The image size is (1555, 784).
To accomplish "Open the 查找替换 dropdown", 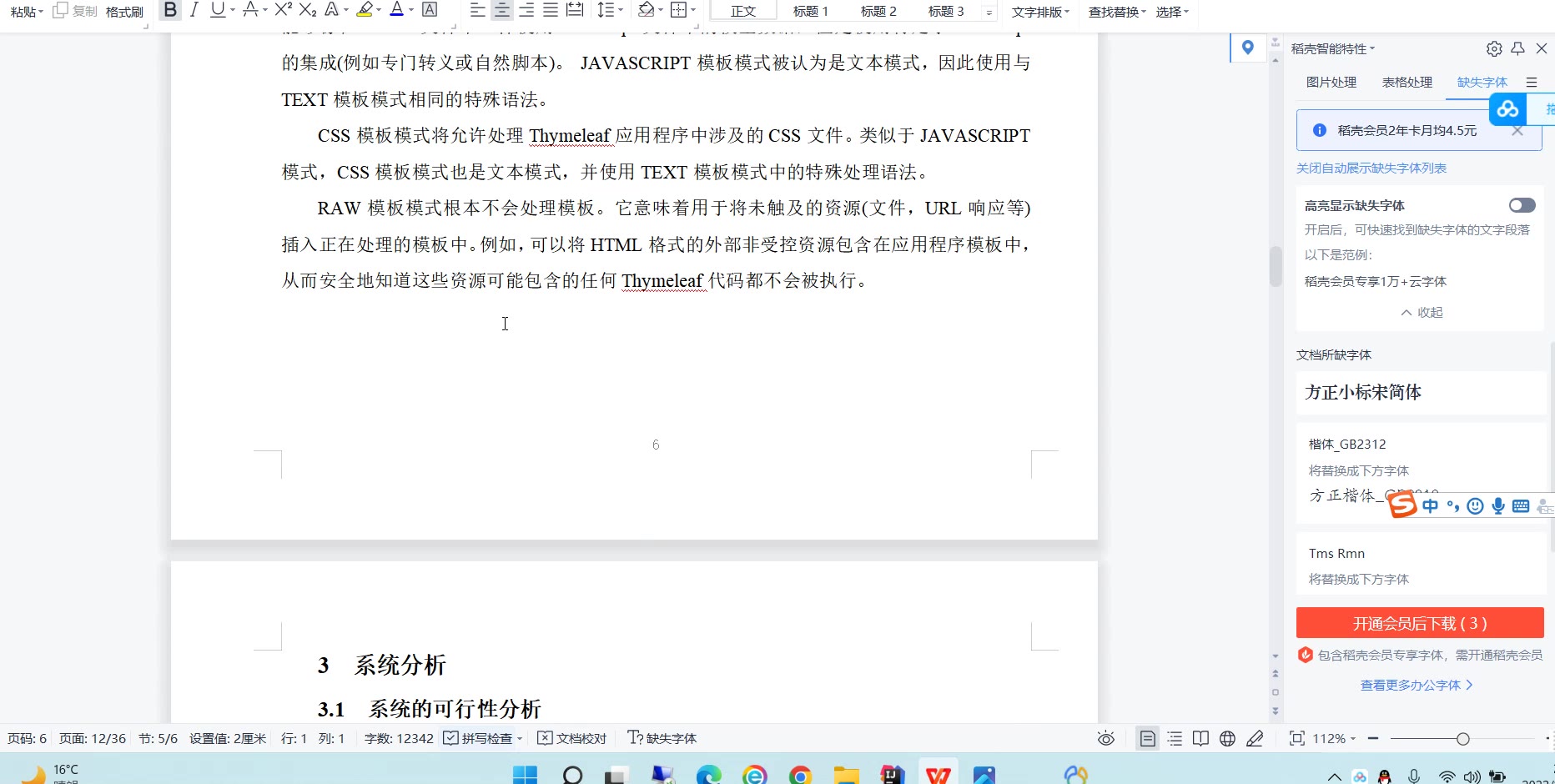I will pos(1117,12).
